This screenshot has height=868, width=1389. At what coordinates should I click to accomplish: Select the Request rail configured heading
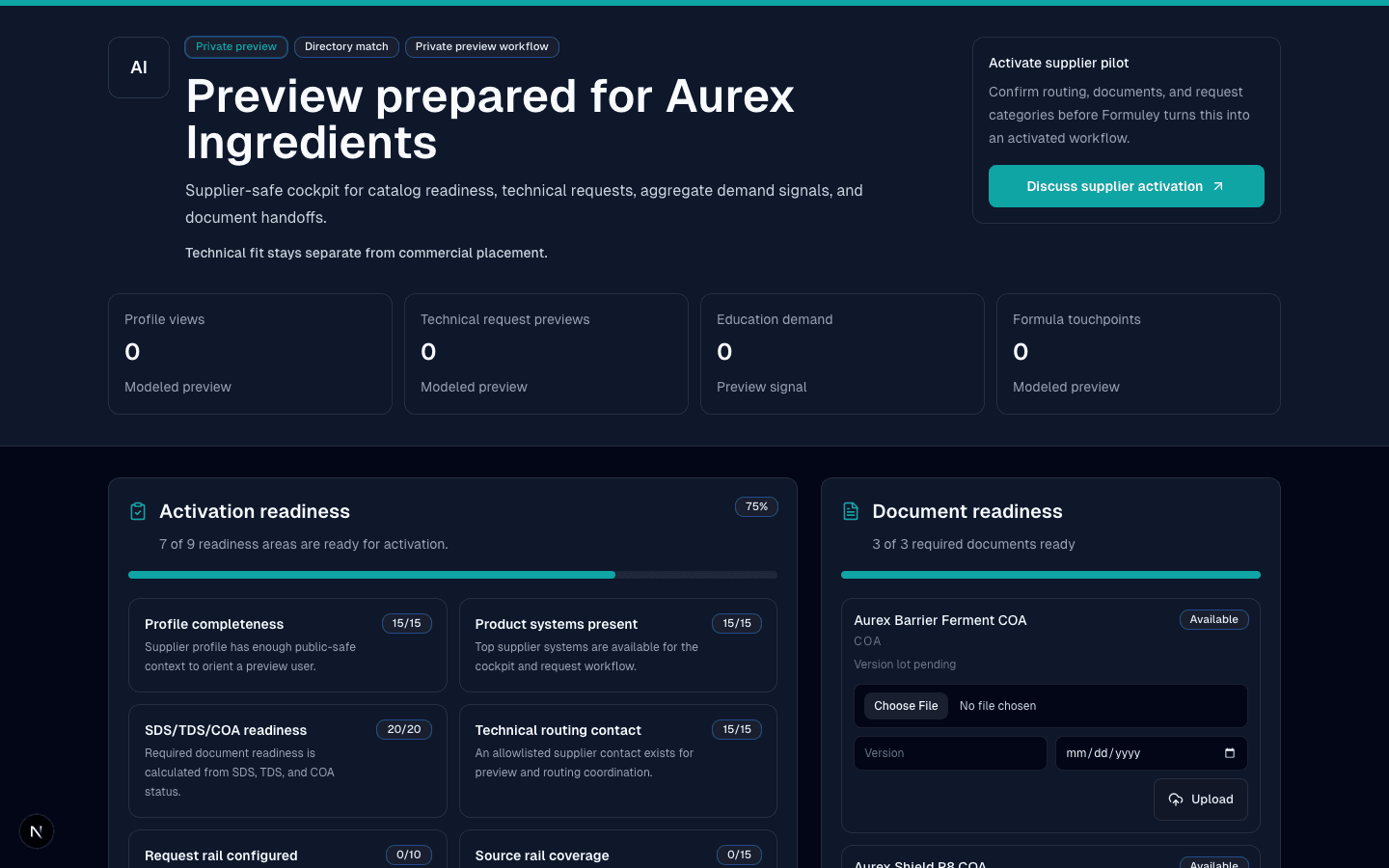(221, 856)
